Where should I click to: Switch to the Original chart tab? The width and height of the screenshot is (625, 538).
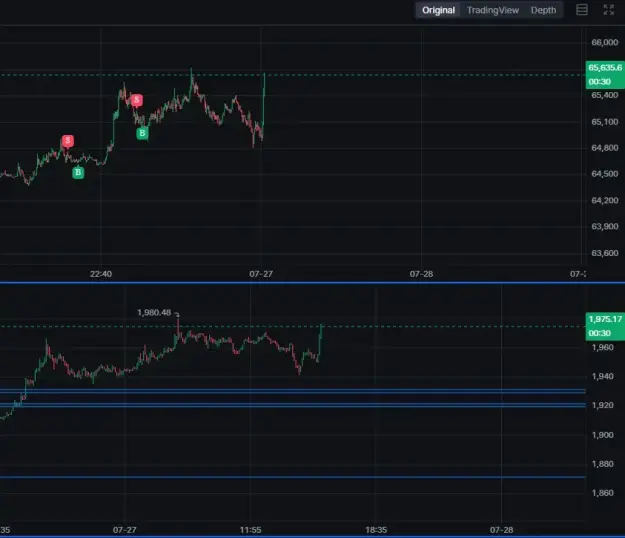[x=438, y=10]
